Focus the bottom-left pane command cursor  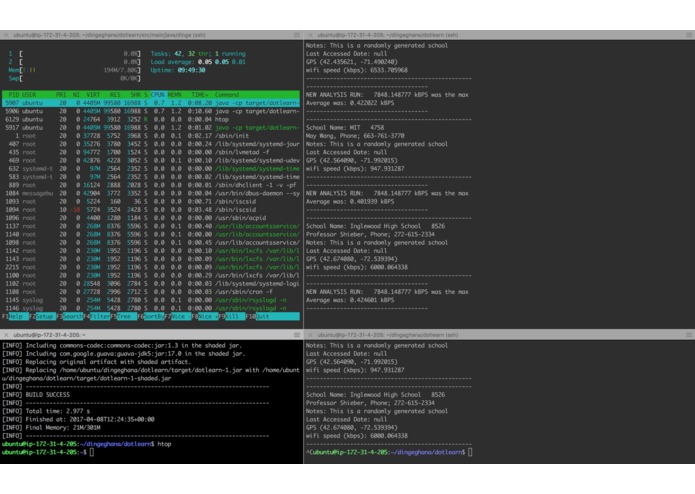click(92, 452)
